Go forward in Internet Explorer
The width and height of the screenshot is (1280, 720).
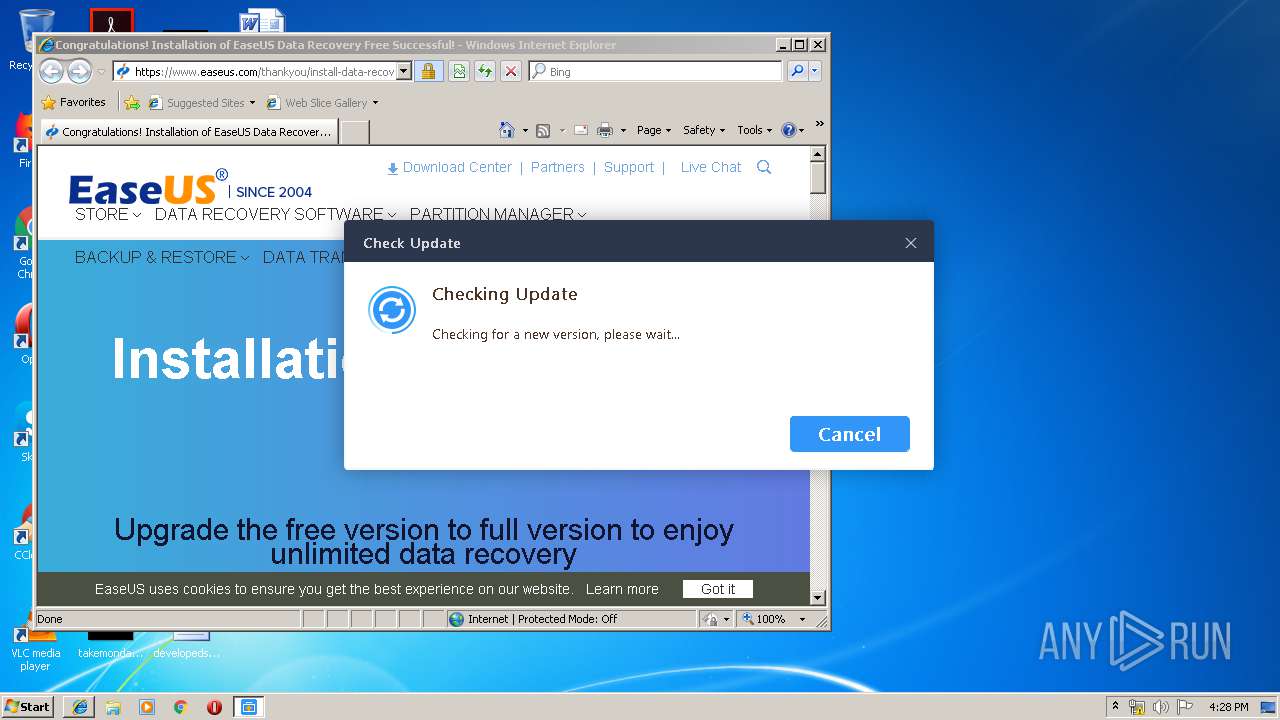point(79,71)
